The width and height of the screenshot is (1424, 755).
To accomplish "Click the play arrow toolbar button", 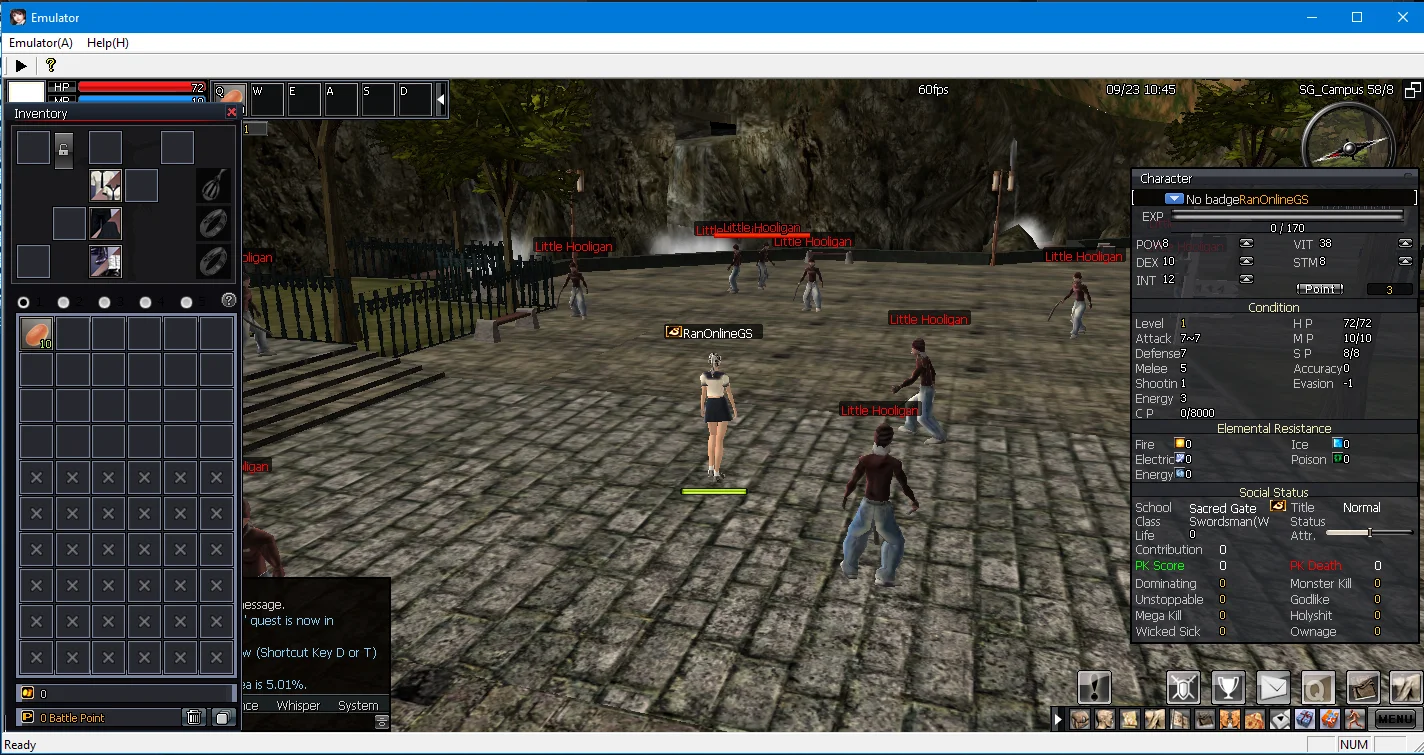I will coord(21,66).
